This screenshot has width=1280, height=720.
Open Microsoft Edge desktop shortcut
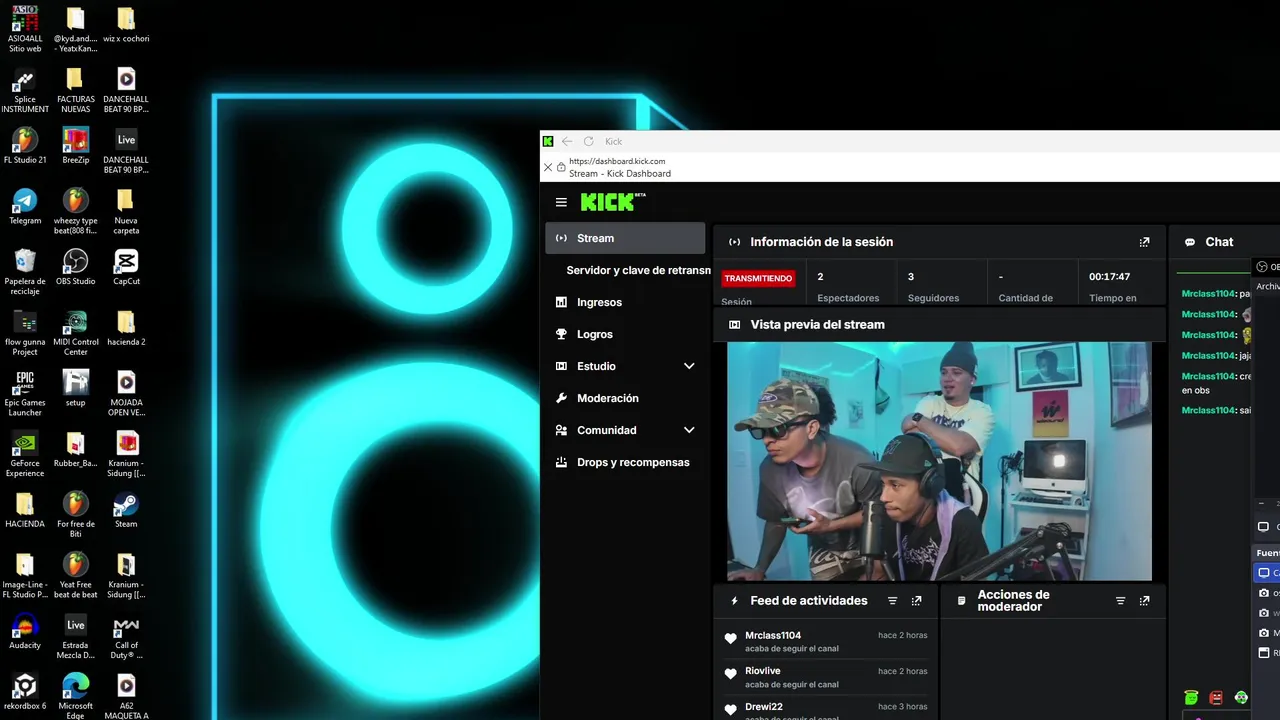point(75,696)
